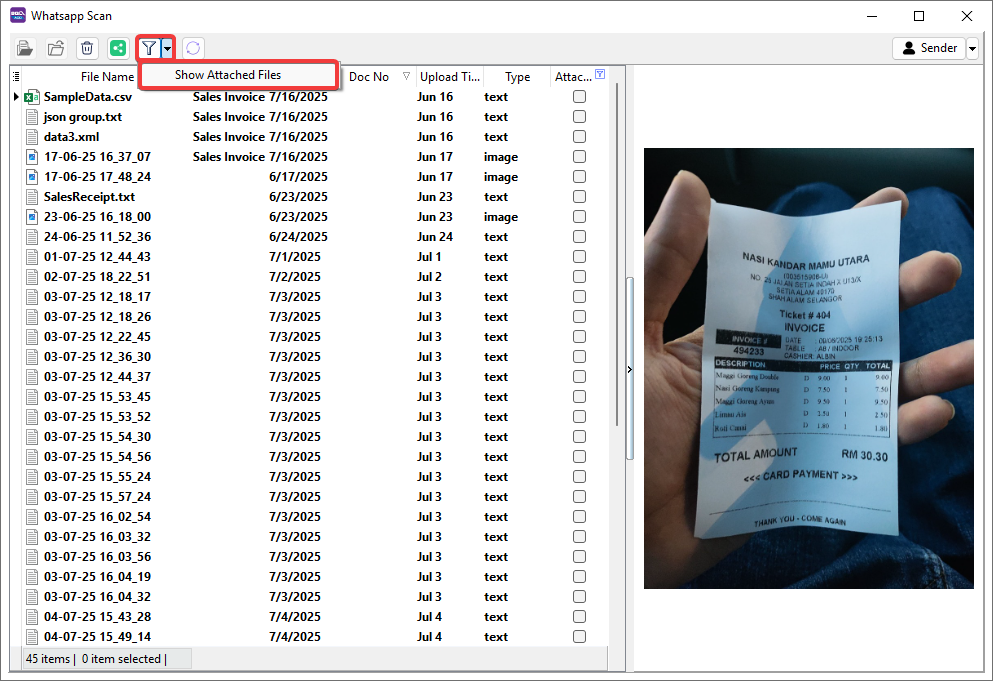Image resolution: width=993 pixels, height=681 pixels.
Task: Click the trash delete toolbar icon
Action: [x=87, y=48]
